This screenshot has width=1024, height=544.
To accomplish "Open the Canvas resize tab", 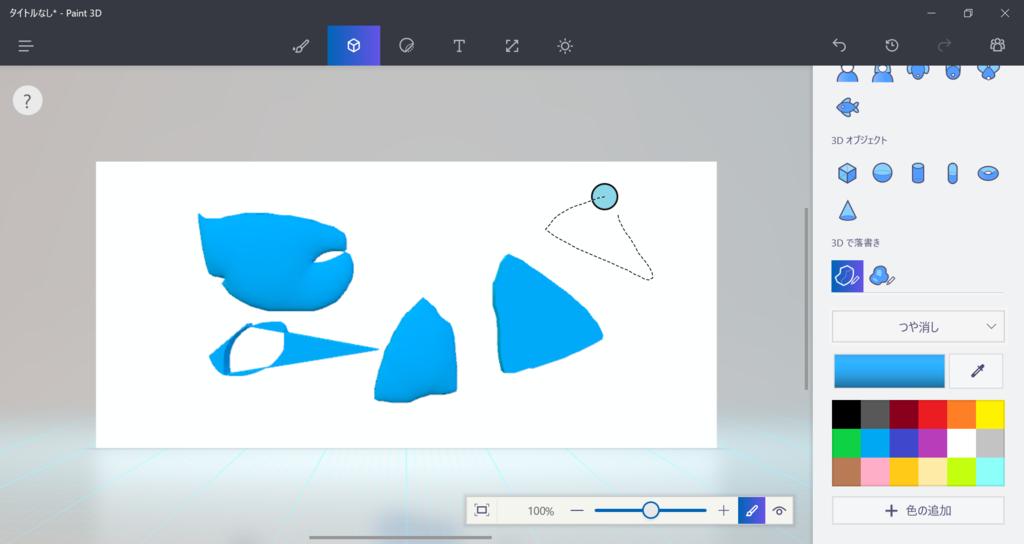I will (x=512, y=46).
